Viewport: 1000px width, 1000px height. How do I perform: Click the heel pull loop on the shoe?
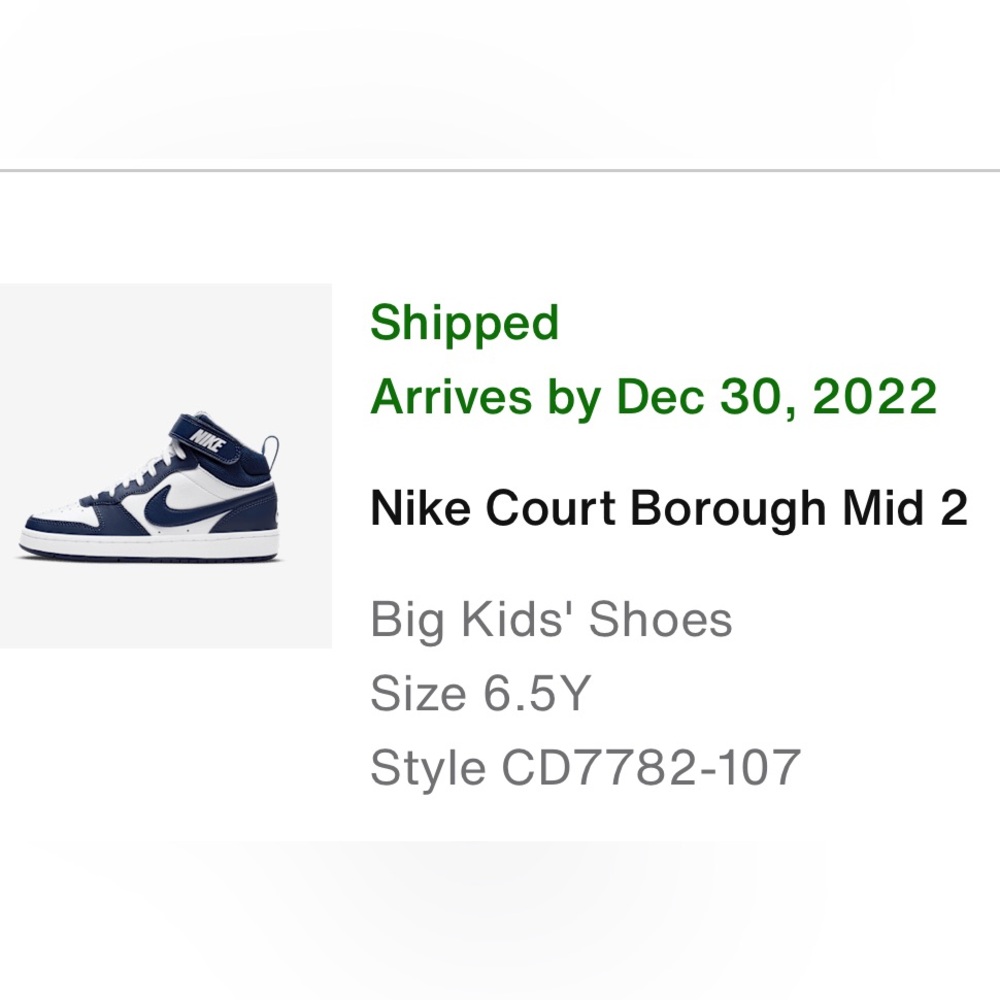(272, 450)
